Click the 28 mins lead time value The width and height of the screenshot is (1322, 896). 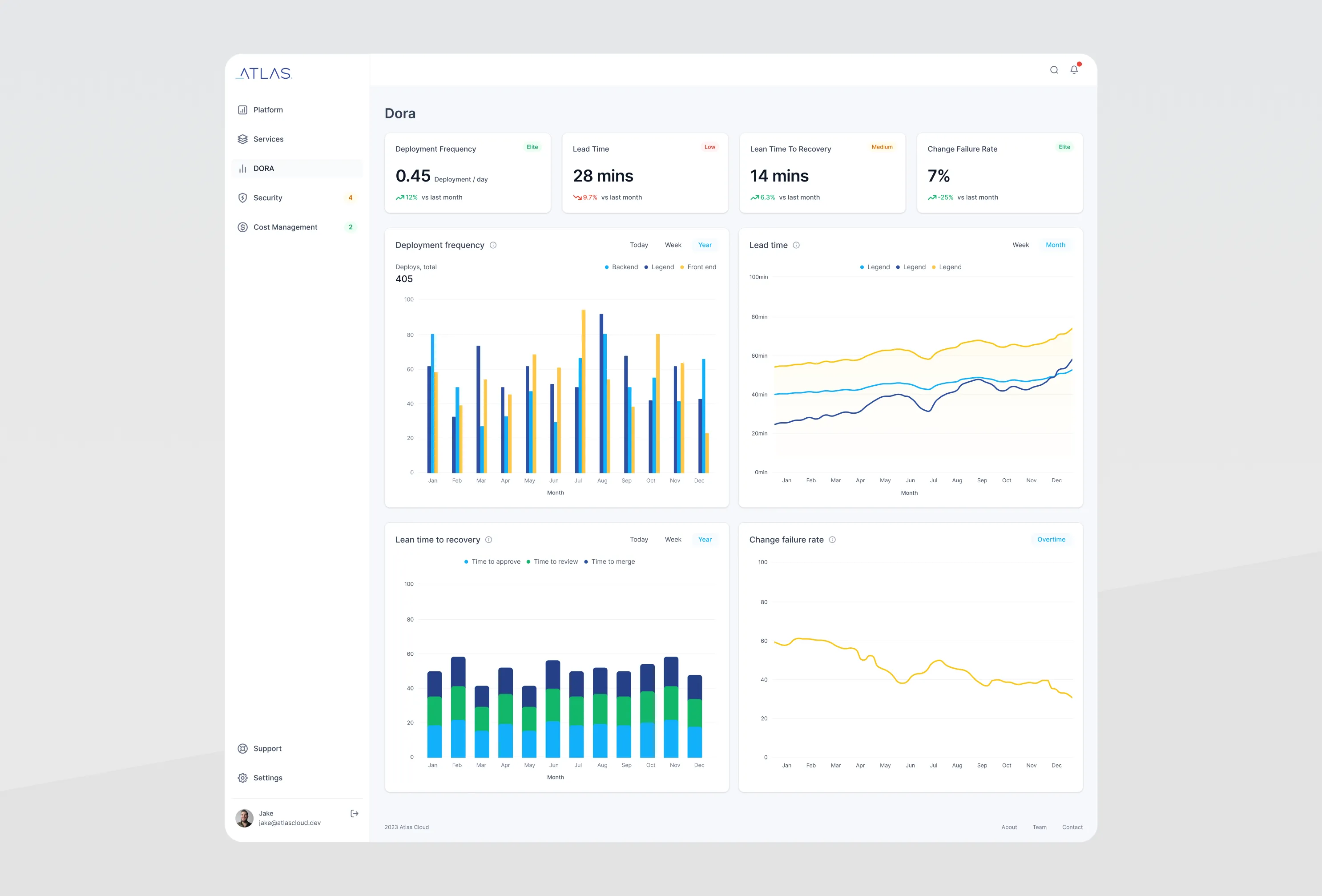click(x=603, y=176)
